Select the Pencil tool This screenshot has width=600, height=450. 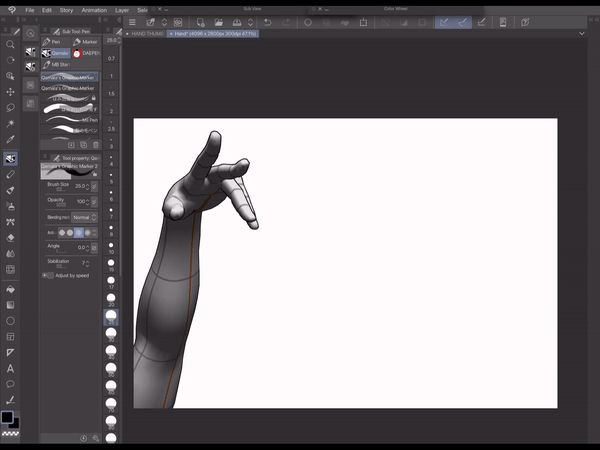tap(10, 174)
